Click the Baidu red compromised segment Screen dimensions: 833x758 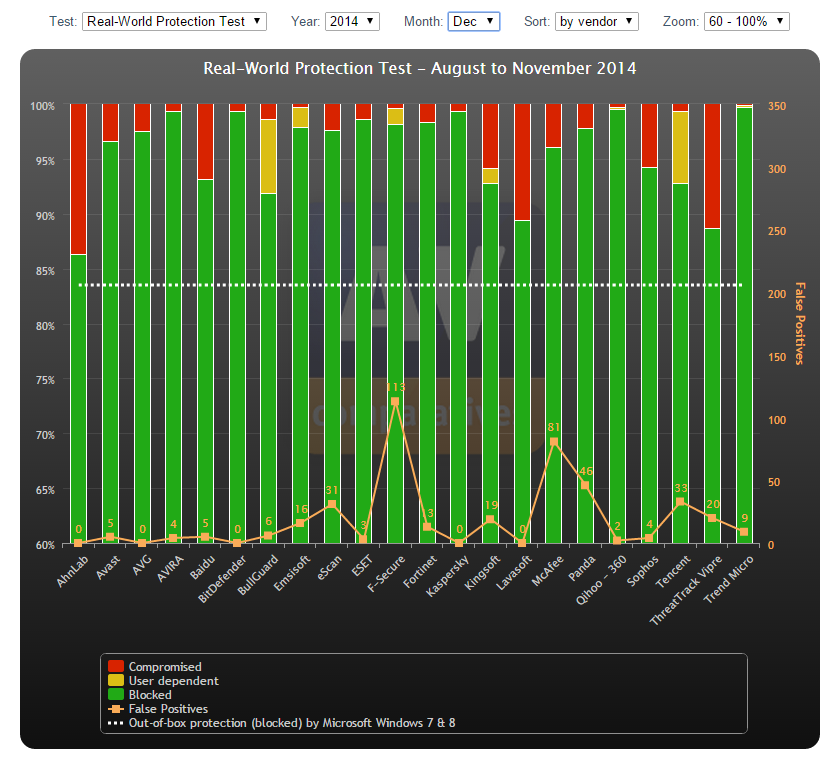tap(206, 142)
